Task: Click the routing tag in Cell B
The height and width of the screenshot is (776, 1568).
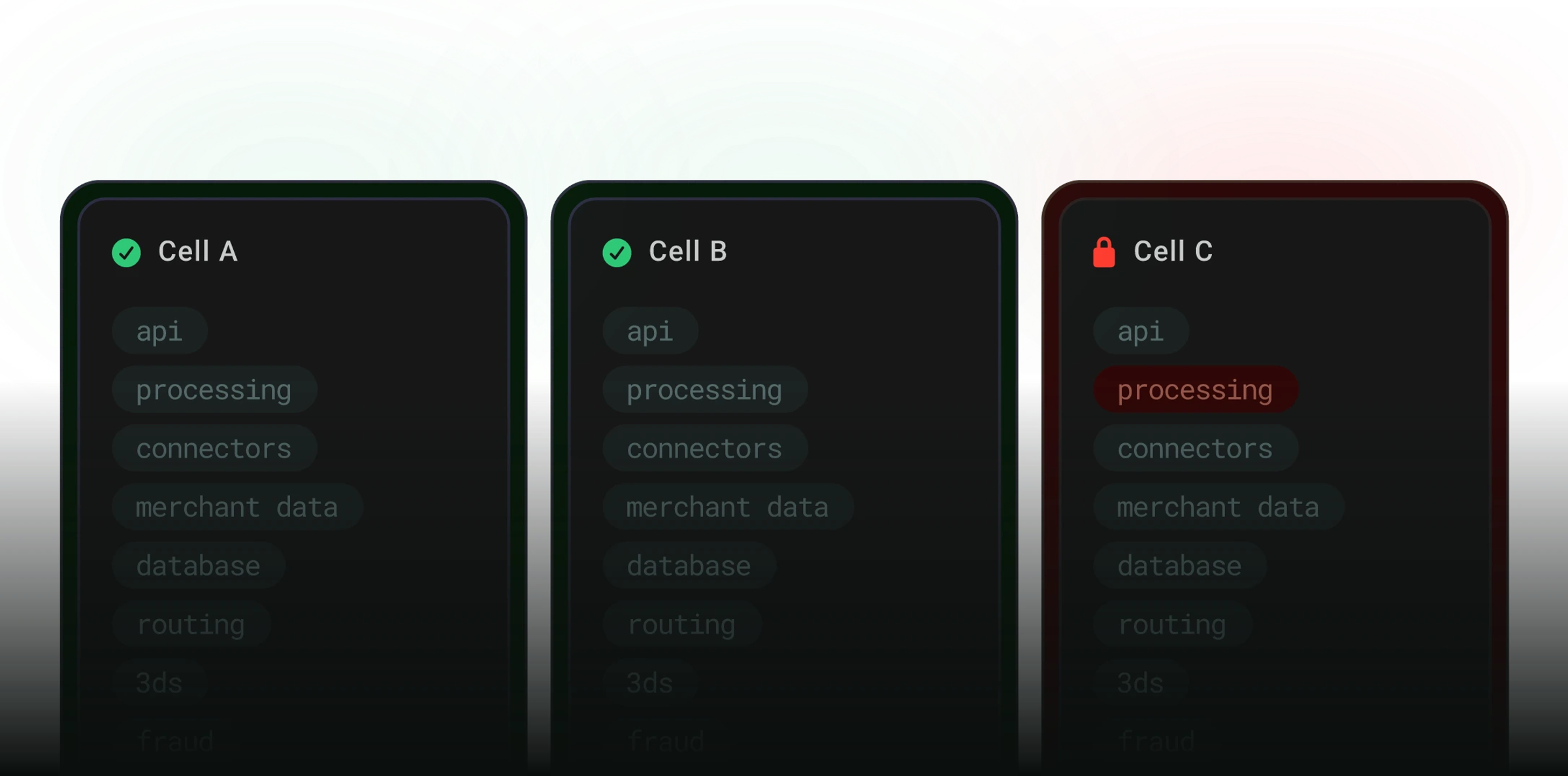Action: [681, 624]
